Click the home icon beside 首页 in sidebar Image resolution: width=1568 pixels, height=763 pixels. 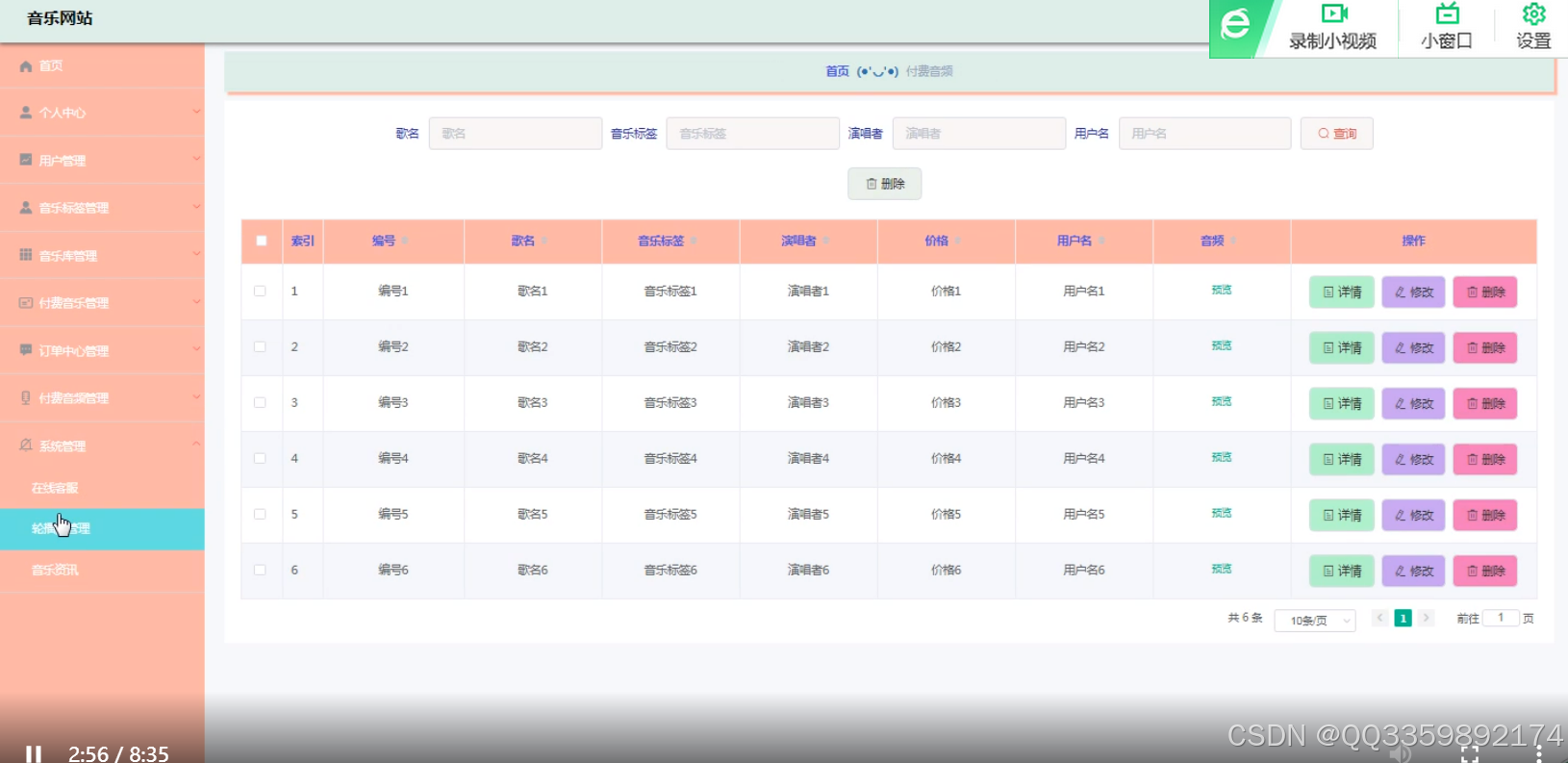[x=26, y=66]
